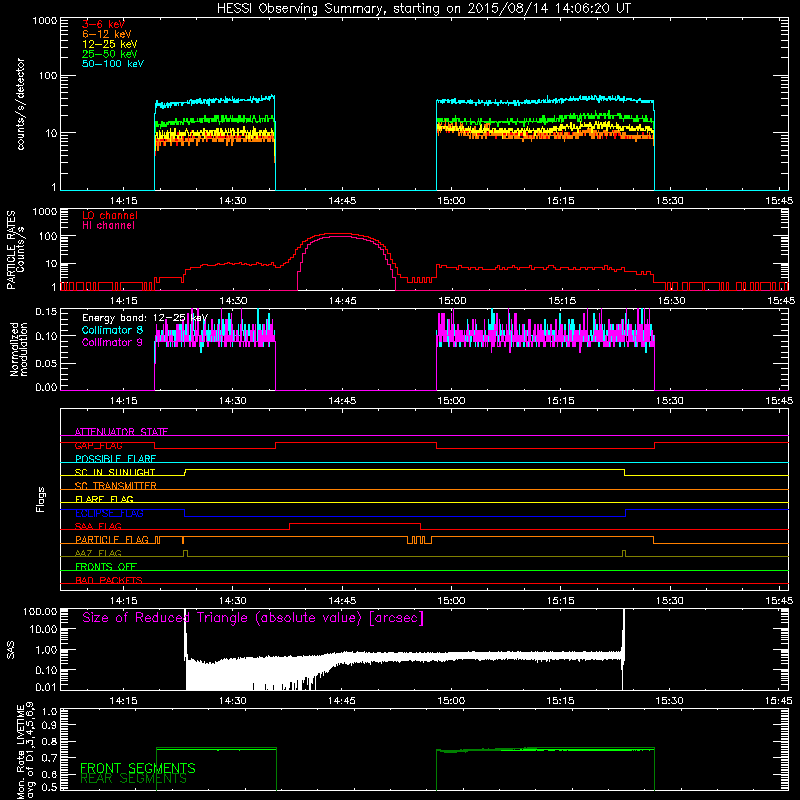Select the Collimator 8 legend entry
The width and height of the screenshot is (800, 800).
pyautogui.click(x=112, y=330)
